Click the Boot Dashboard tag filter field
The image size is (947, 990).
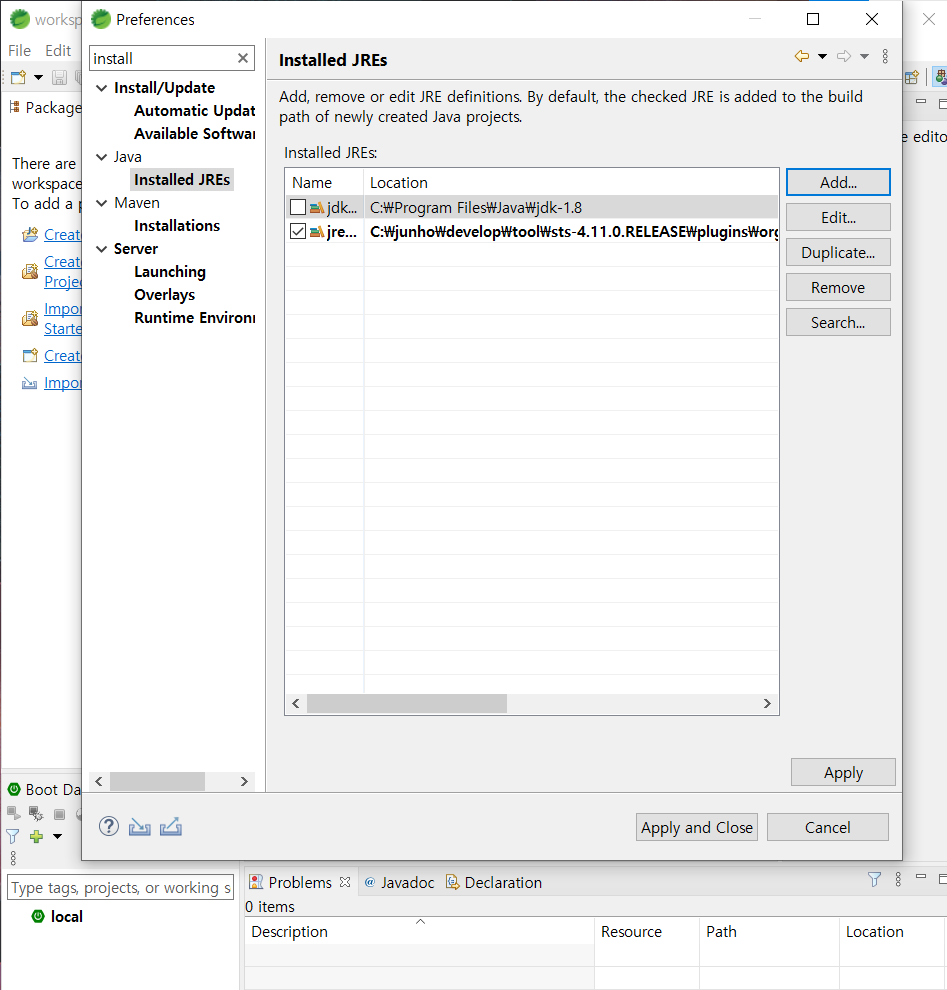coord(120,887)
